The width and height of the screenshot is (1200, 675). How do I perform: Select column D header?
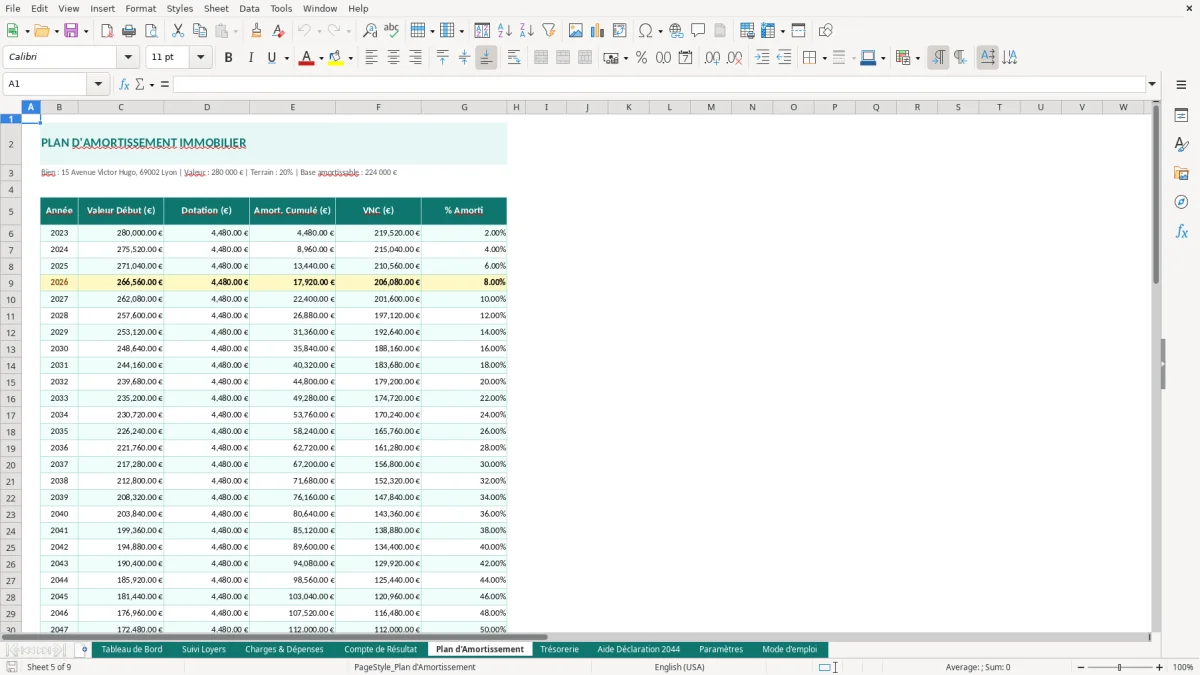[207, 107]
